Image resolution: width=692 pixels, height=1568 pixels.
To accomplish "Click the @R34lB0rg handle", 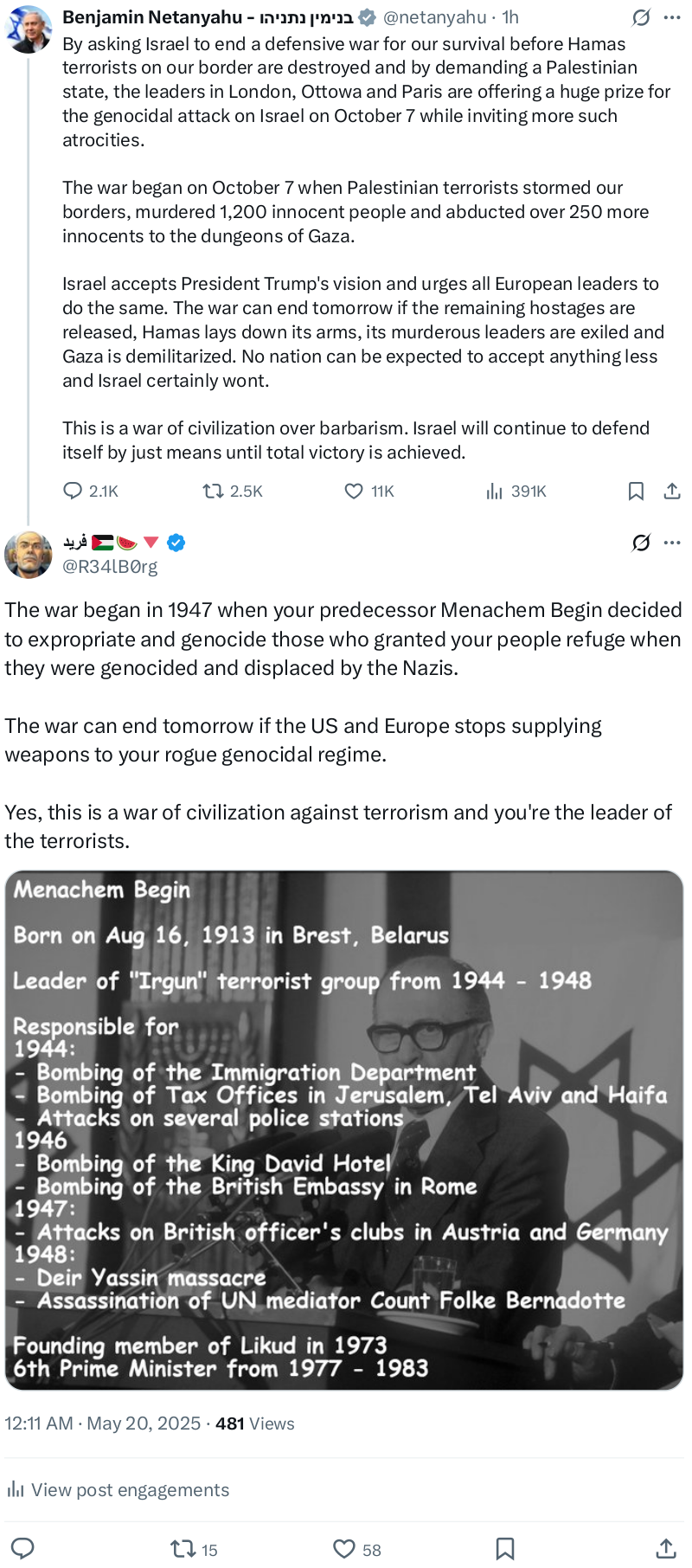I will click(110, 567).
